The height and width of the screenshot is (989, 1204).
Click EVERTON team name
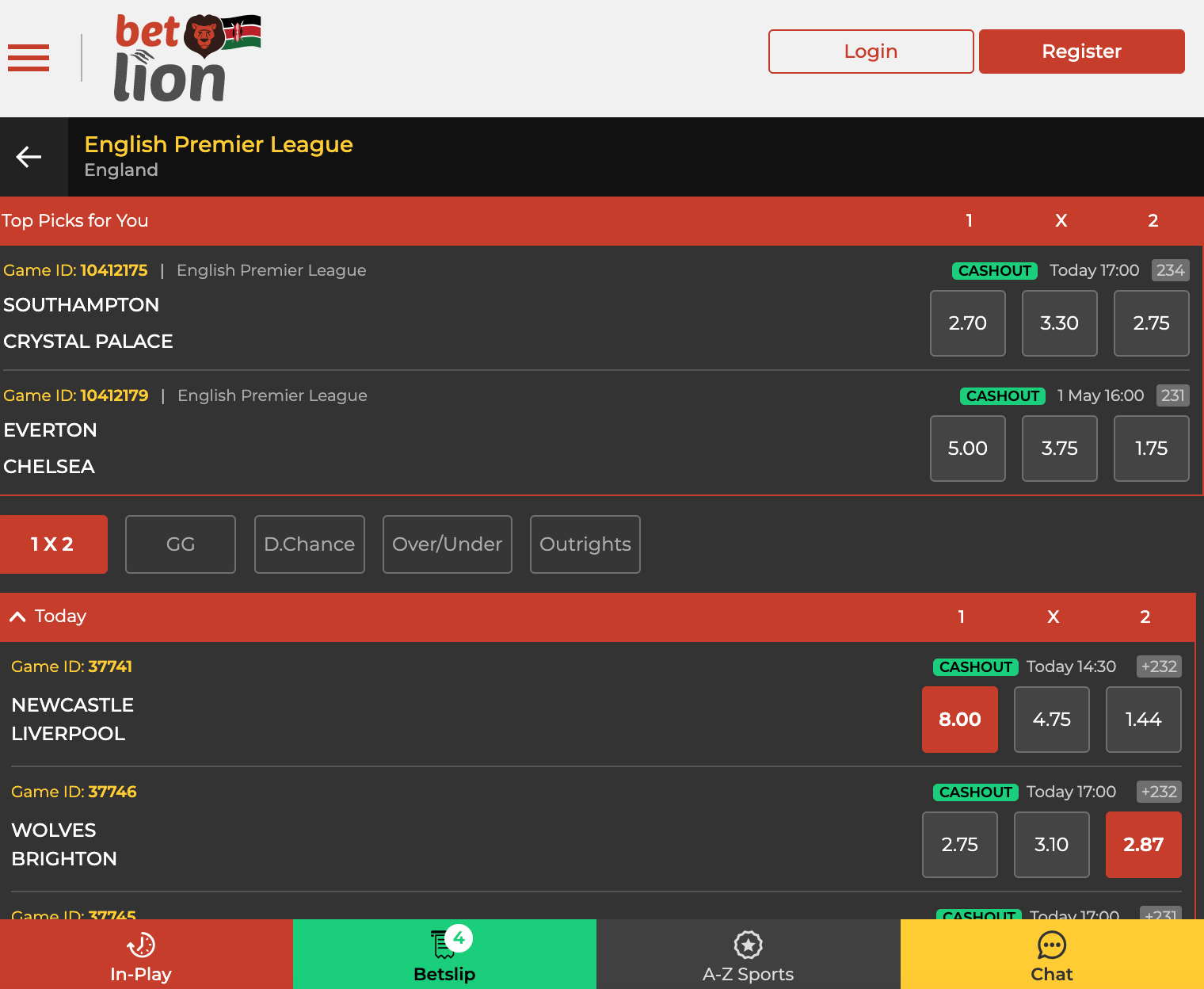pos(50,430)
